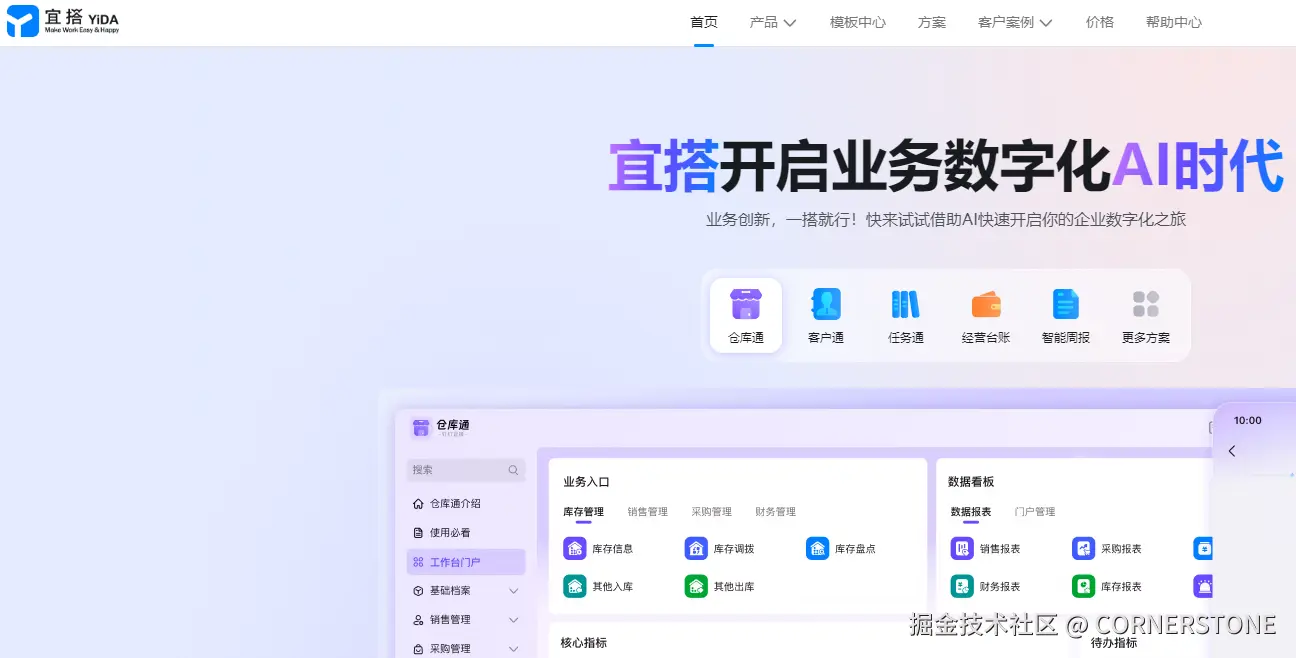Image resolution: width=1296 pixels, height=658 pixels.
Task: Click the search magnifier icon in sidebar
Action: 513,470
